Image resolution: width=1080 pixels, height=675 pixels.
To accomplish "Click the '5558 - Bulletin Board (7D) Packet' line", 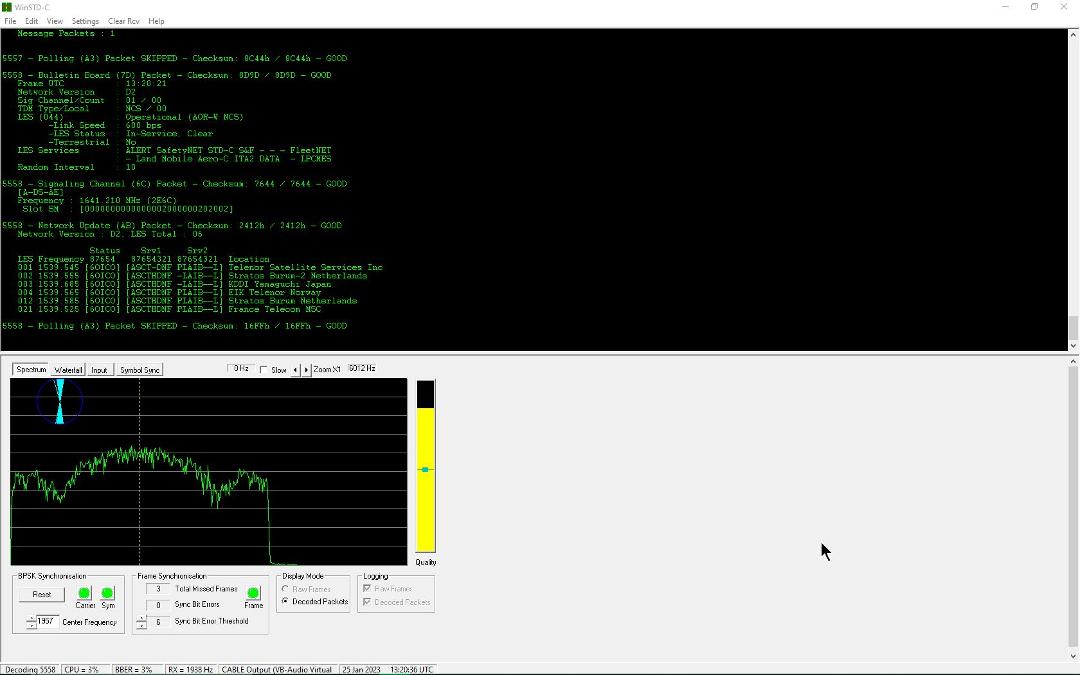I will [x=167, y=75].
